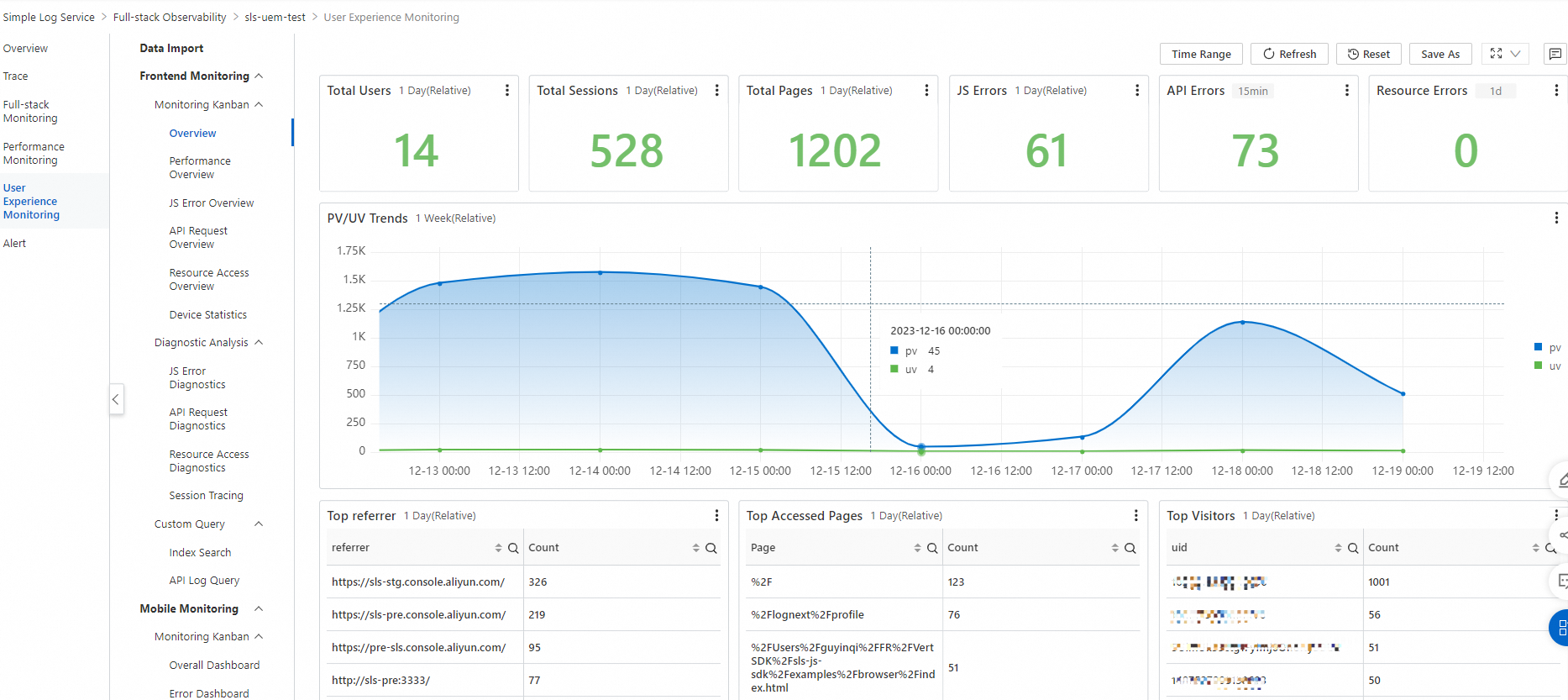Image resolution: width=1568 pixels, height=700 pixels.
Task: Search in the referrer column
Action: pos(513,548)
